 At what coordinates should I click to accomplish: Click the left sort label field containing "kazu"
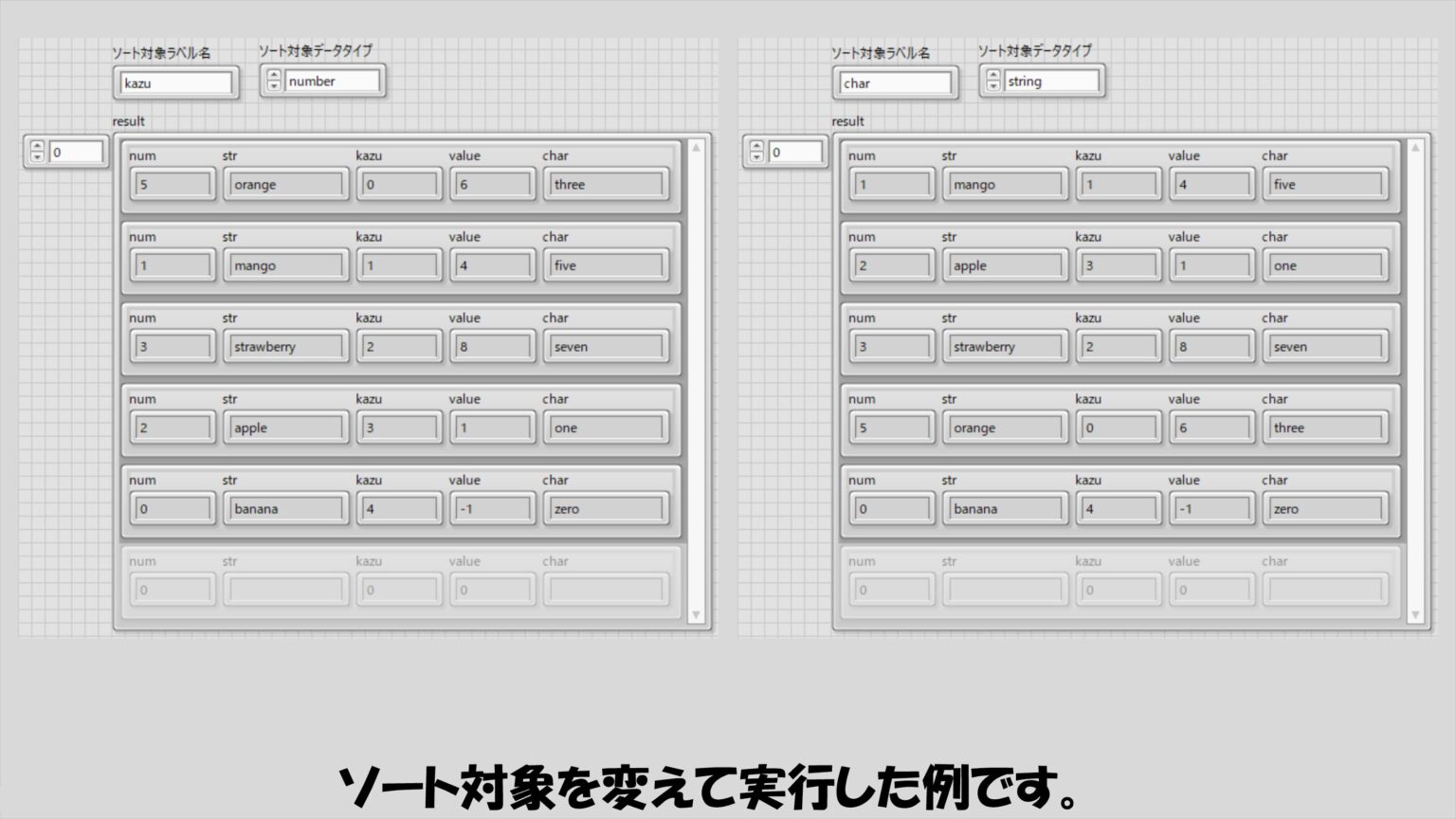point(175,83)
